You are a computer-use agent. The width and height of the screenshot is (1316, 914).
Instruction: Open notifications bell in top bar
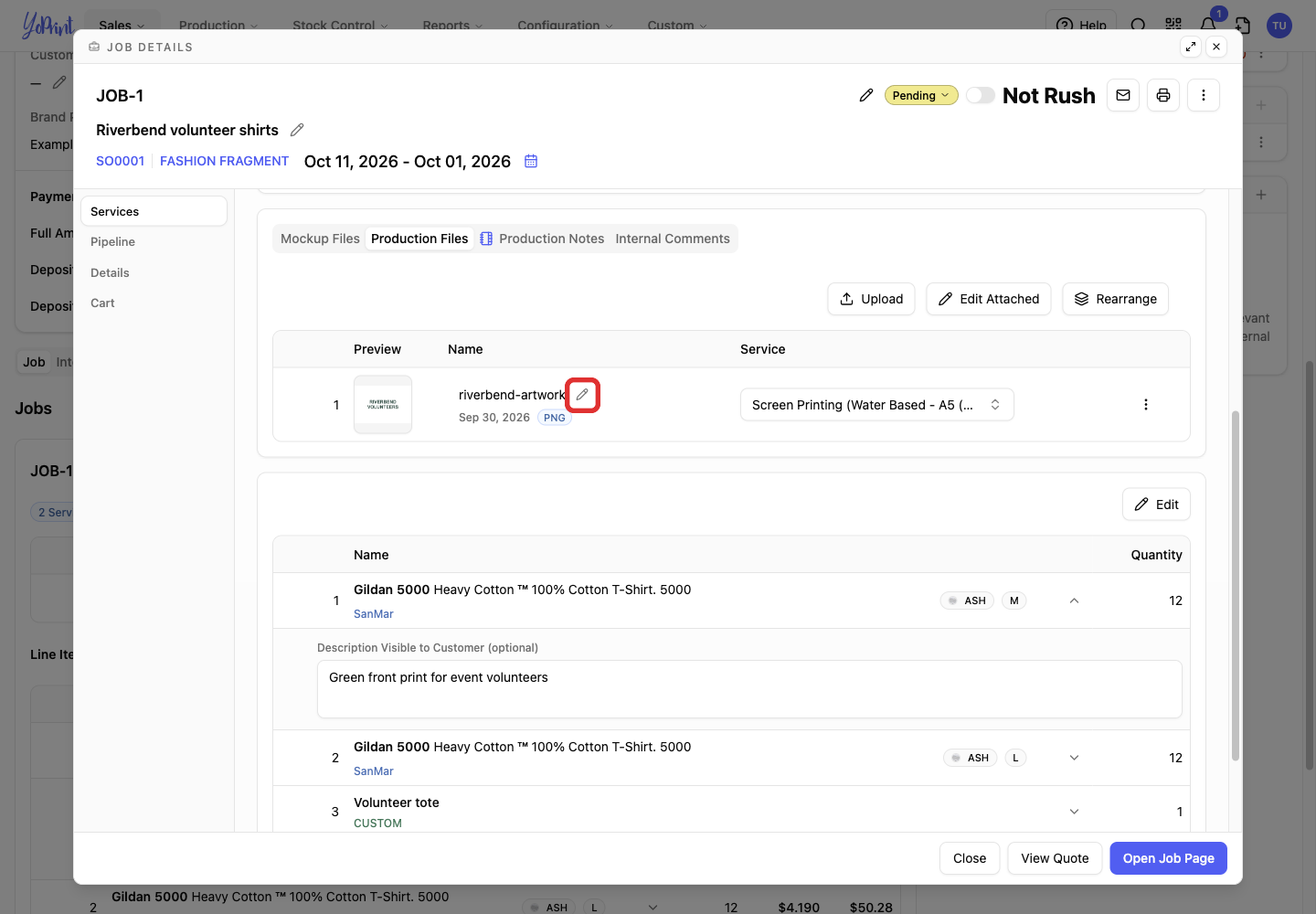click(1208, 25)
